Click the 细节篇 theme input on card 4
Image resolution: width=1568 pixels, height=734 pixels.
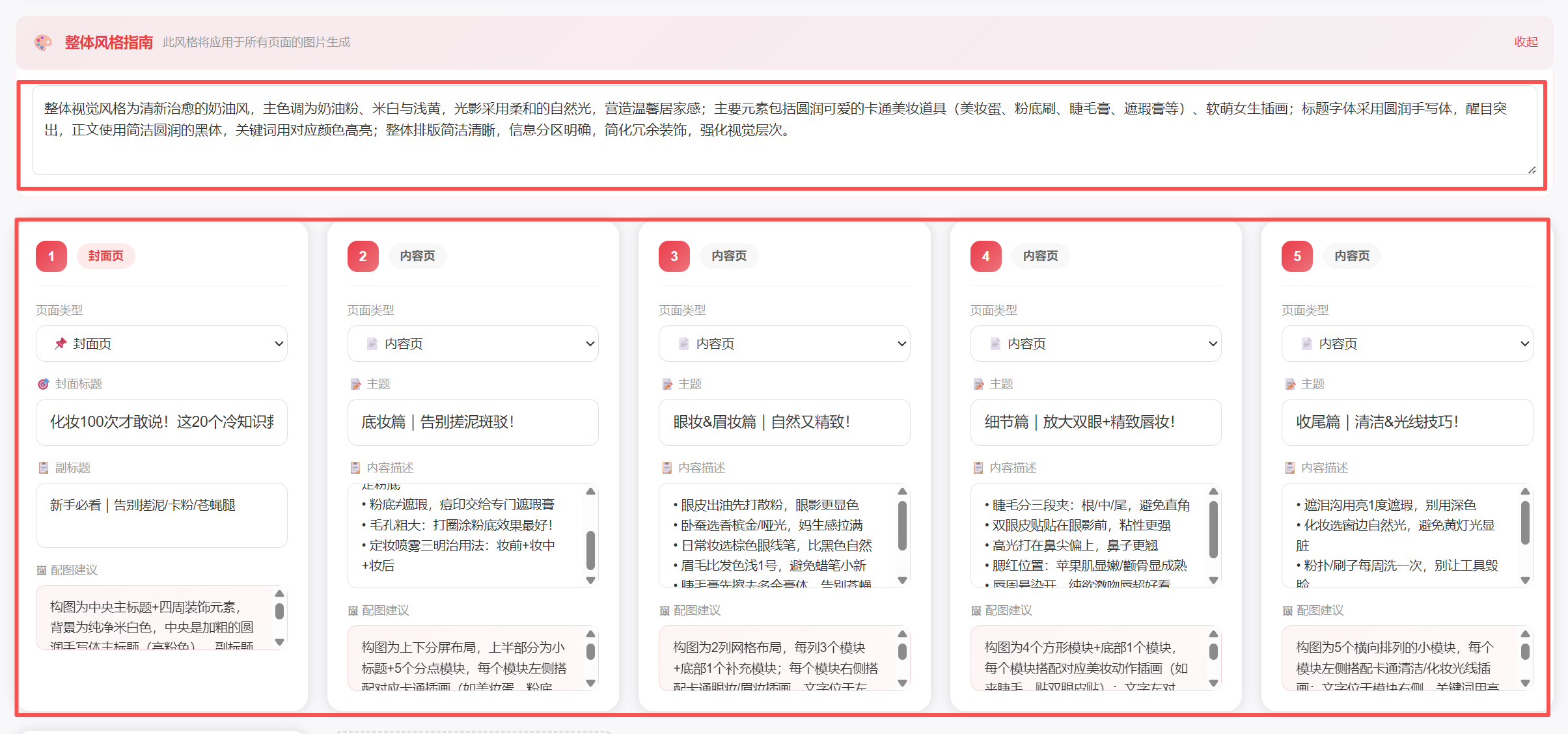(x=1095, y=422)
